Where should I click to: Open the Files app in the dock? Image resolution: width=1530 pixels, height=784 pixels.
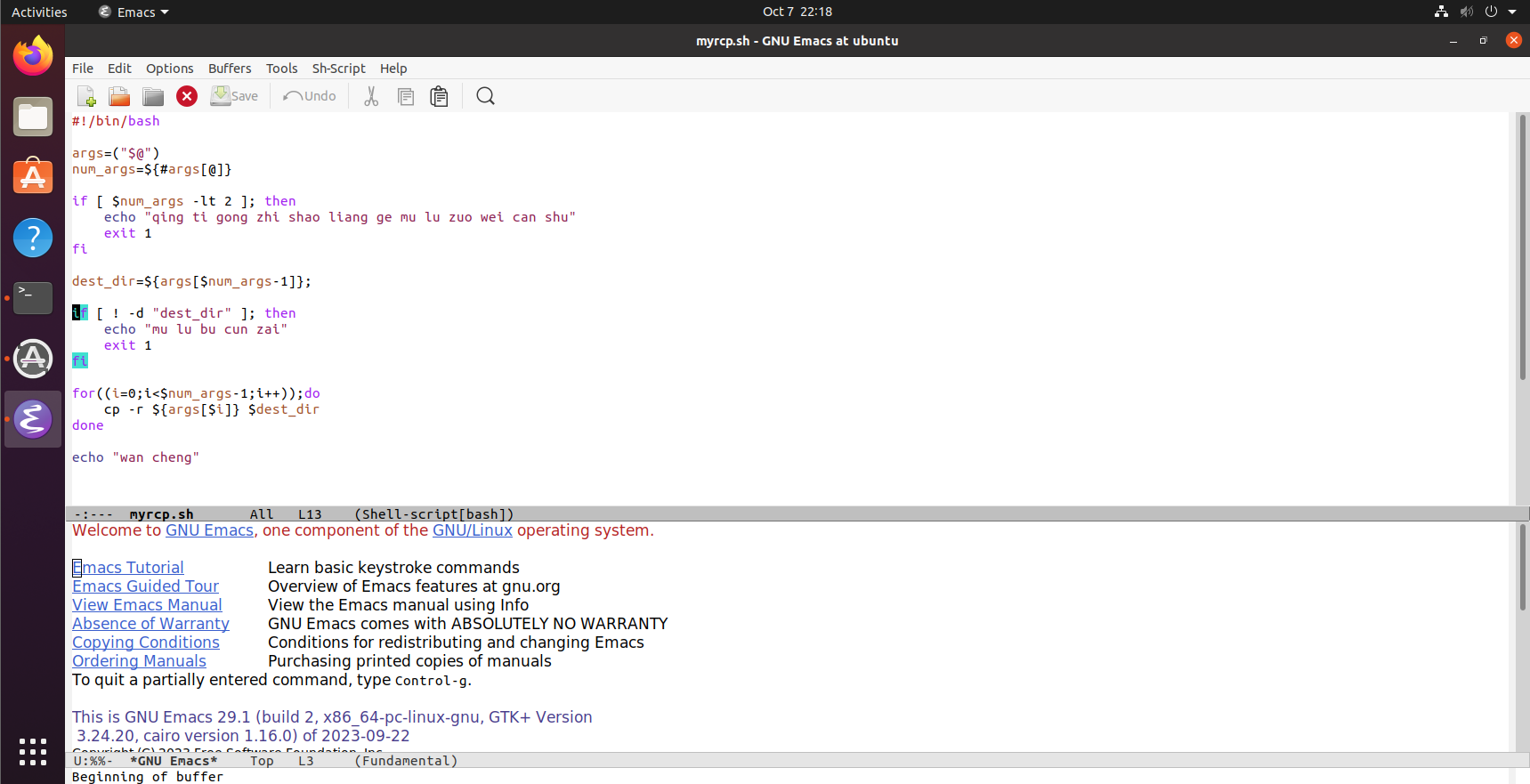(33, 117)
